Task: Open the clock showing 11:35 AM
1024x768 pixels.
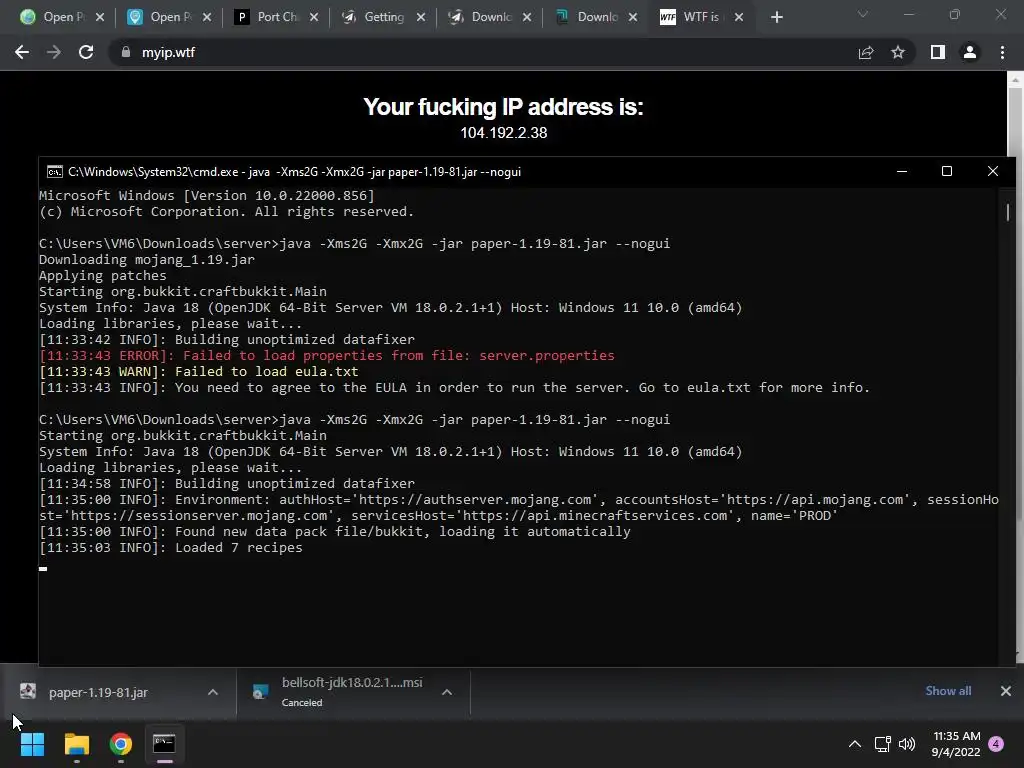Action: pyautogui.click(x=956, y=744)
